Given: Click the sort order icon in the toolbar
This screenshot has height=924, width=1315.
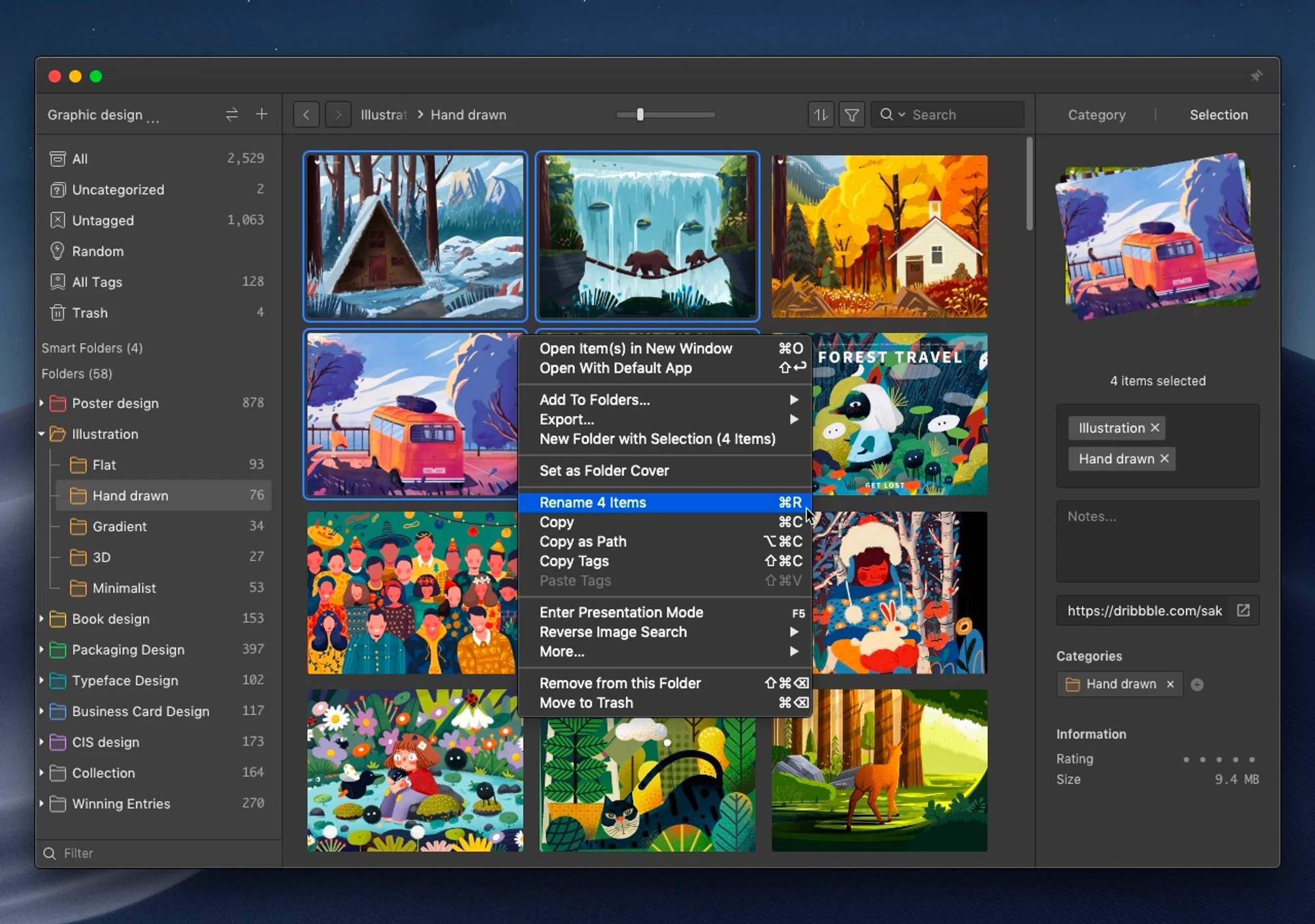Looking at the screenshot, I should (820, 114).
